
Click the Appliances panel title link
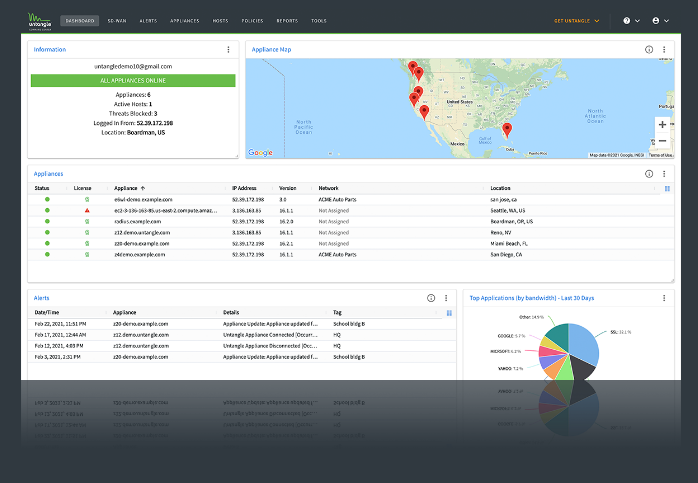(49, 174)
